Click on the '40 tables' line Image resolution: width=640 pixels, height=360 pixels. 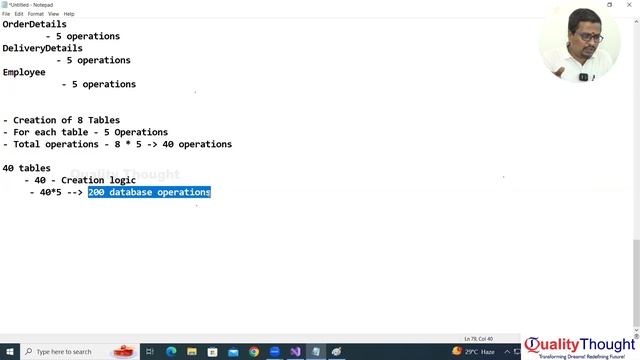(27, 168)
